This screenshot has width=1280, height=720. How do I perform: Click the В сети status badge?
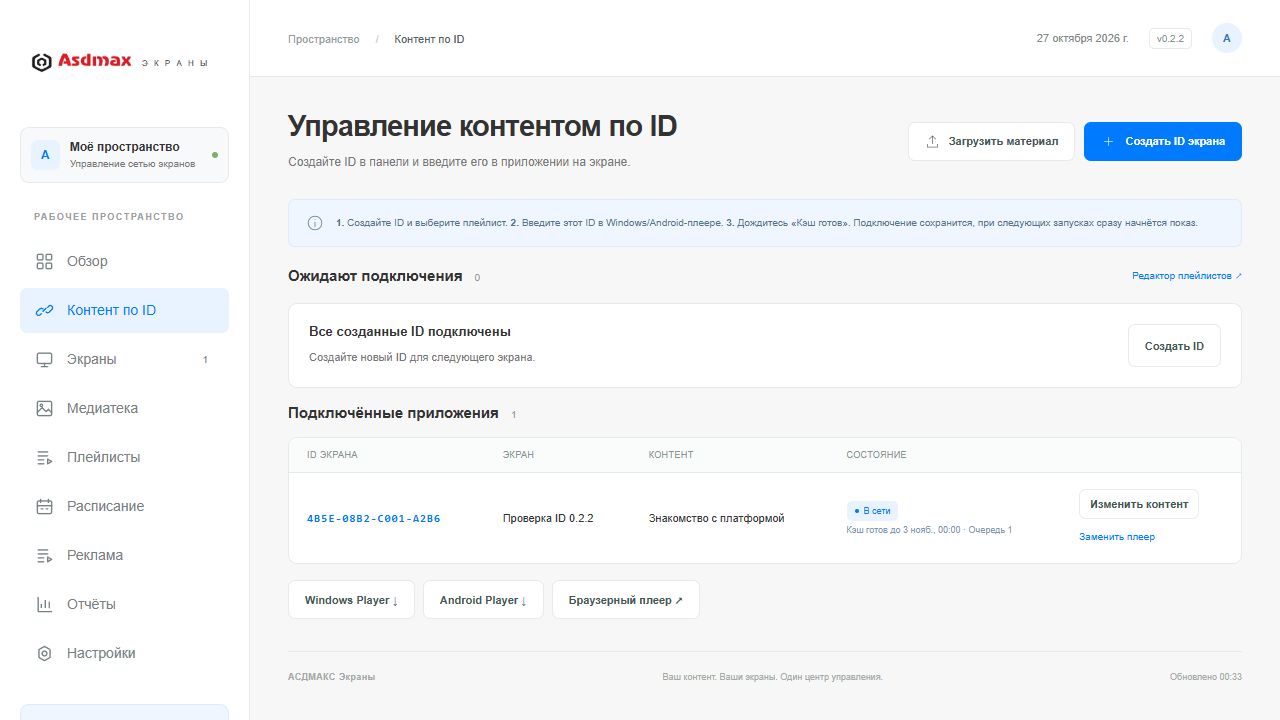point(872,511)
